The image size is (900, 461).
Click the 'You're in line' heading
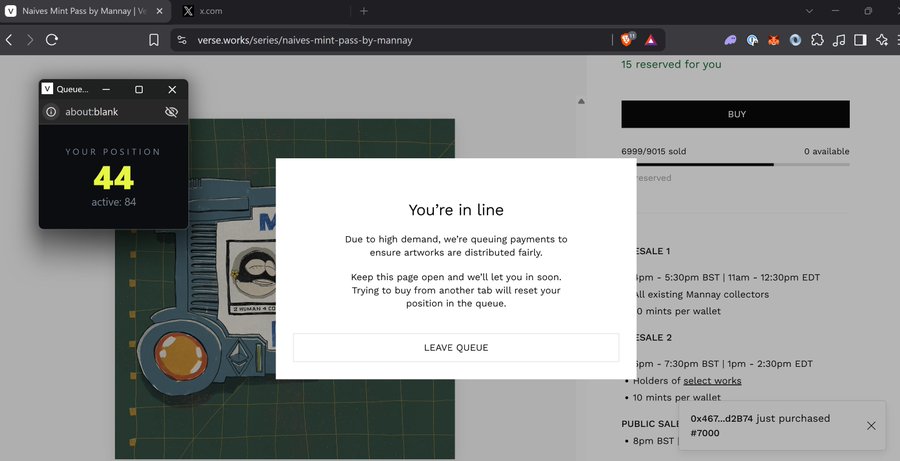pyautogui.click(x=456, y=210)
